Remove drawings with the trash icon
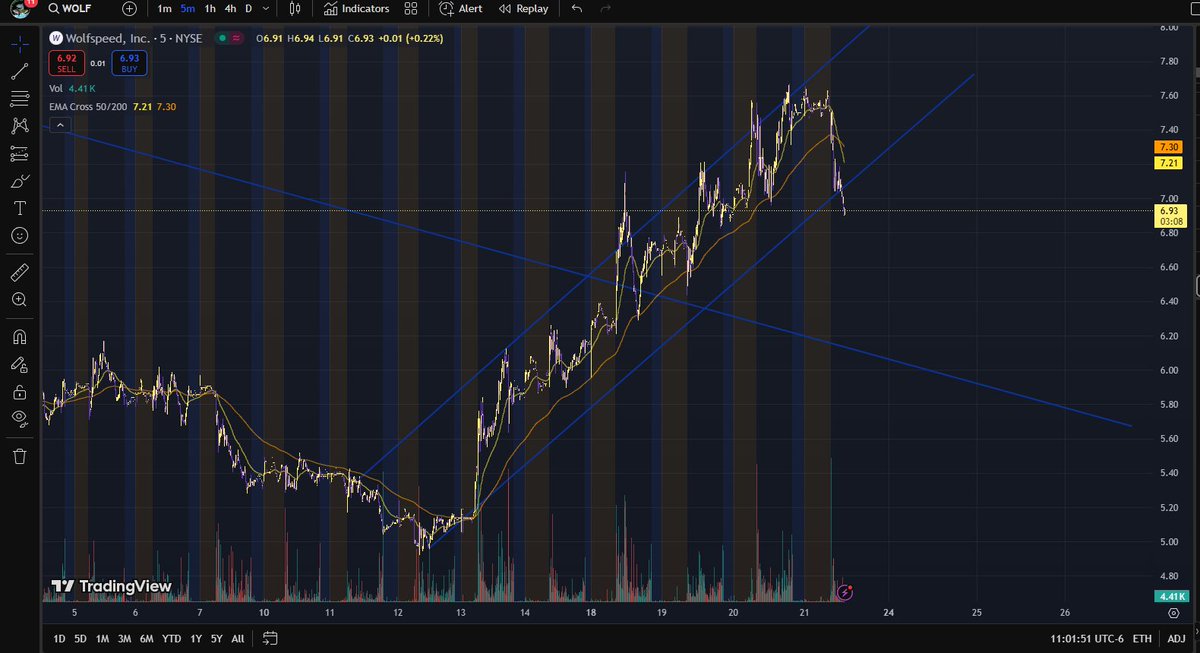The width and height of the screenshot is (1200, 653). point(19,456)
